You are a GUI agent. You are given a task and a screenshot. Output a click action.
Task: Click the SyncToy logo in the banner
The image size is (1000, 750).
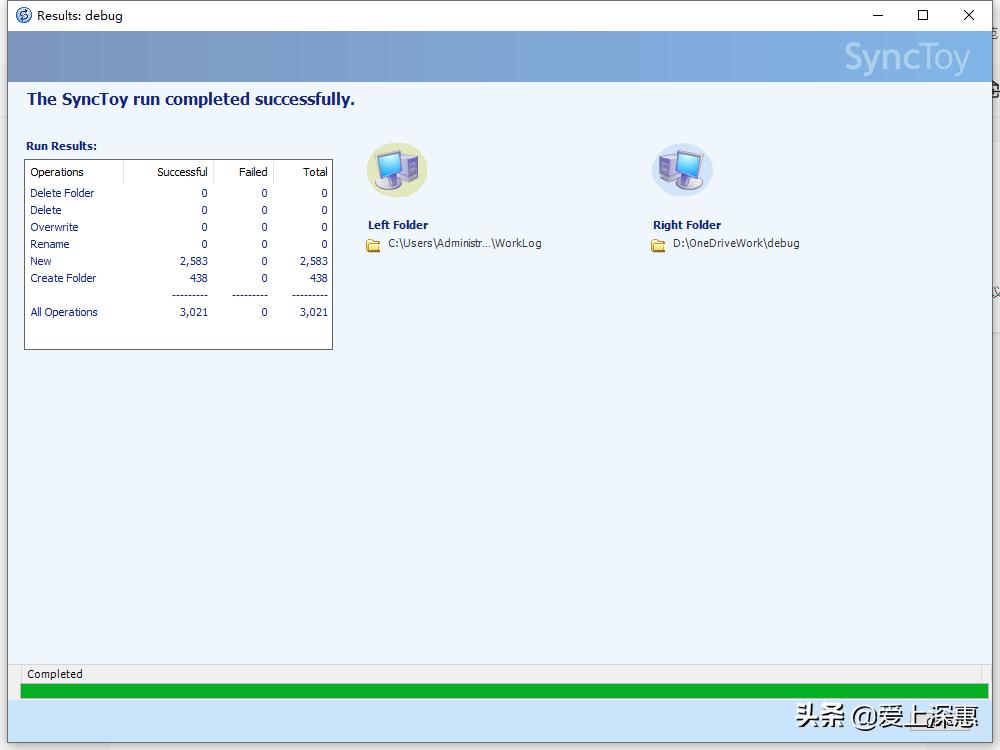(907, 57)
